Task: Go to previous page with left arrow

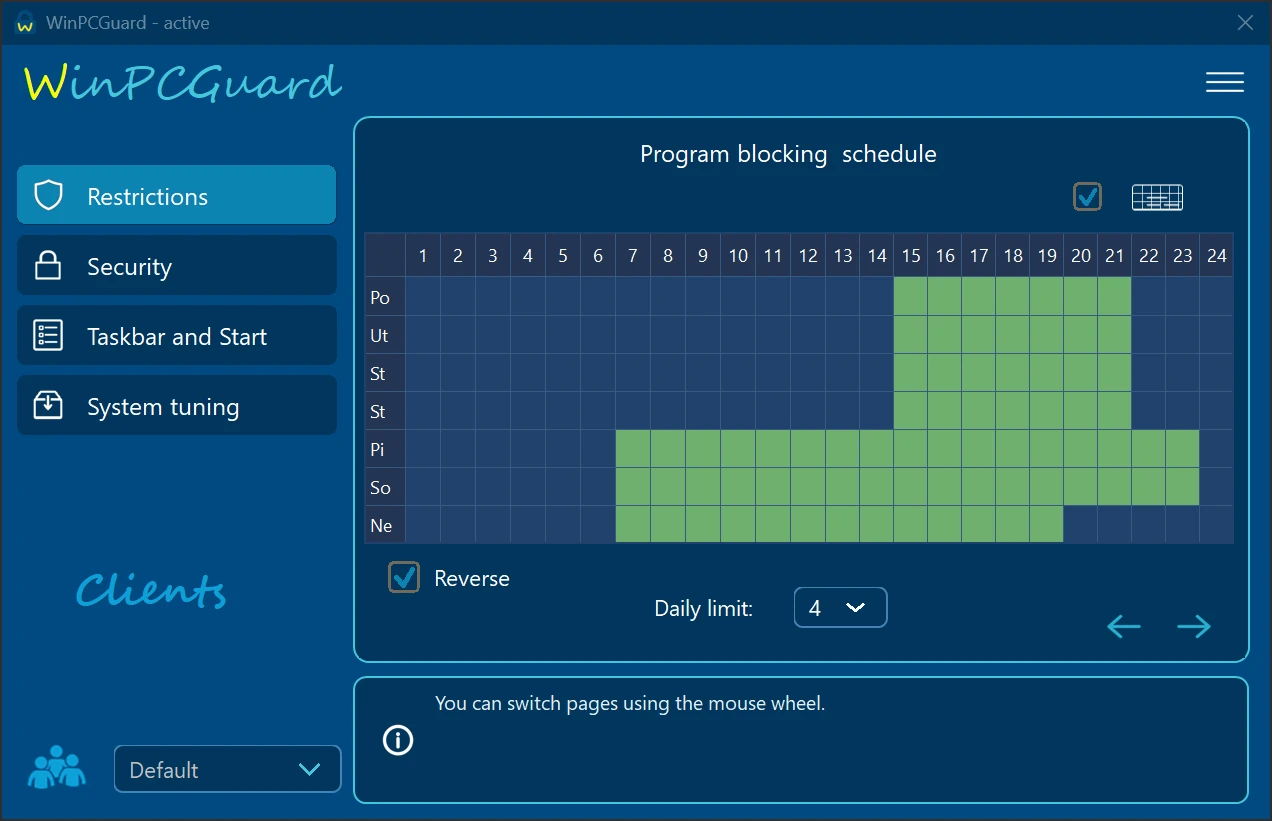Action: [x=1124, y=627]
